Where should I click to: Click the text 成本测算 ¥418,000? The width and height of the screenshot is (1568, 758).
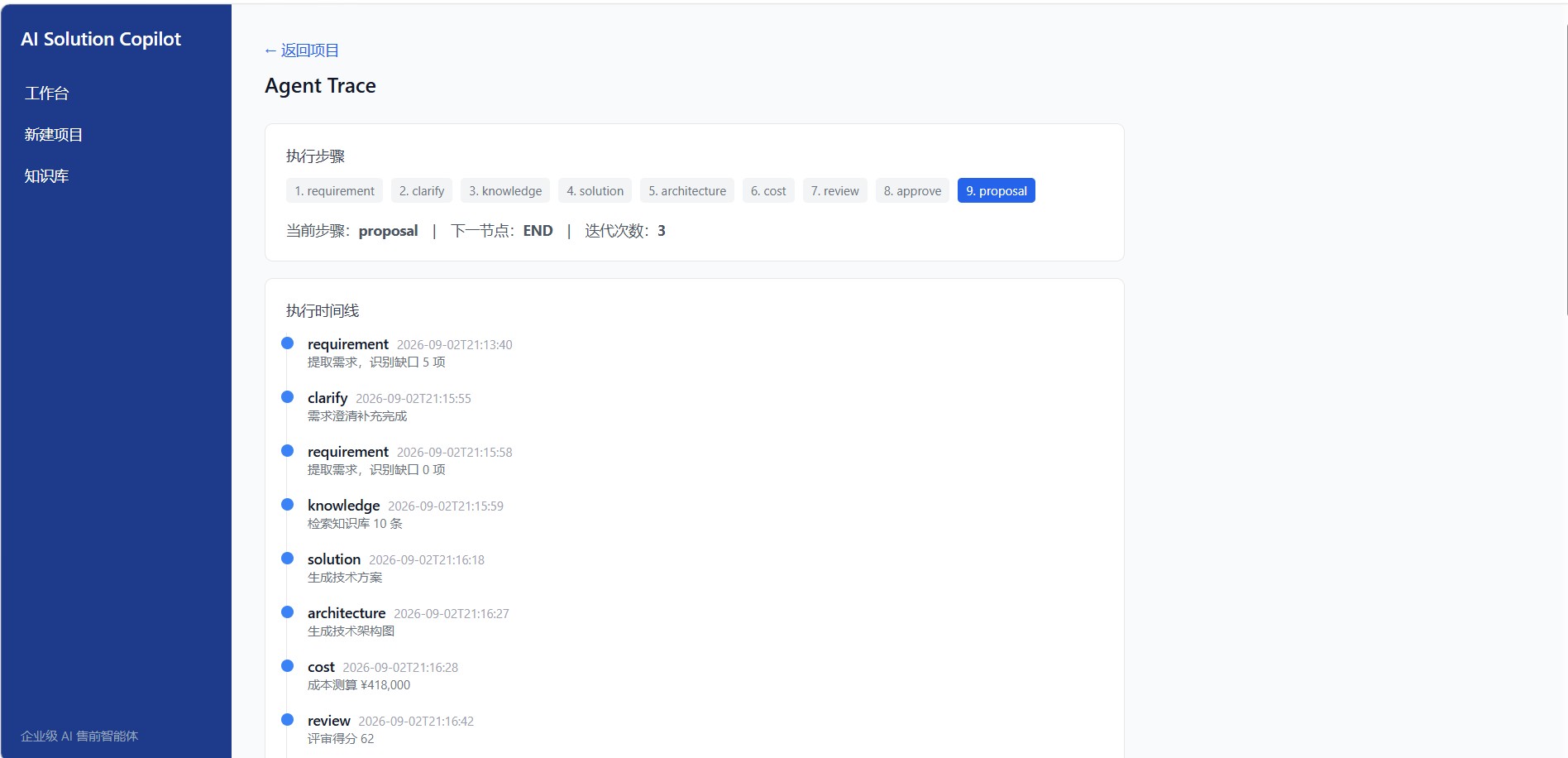359,685
